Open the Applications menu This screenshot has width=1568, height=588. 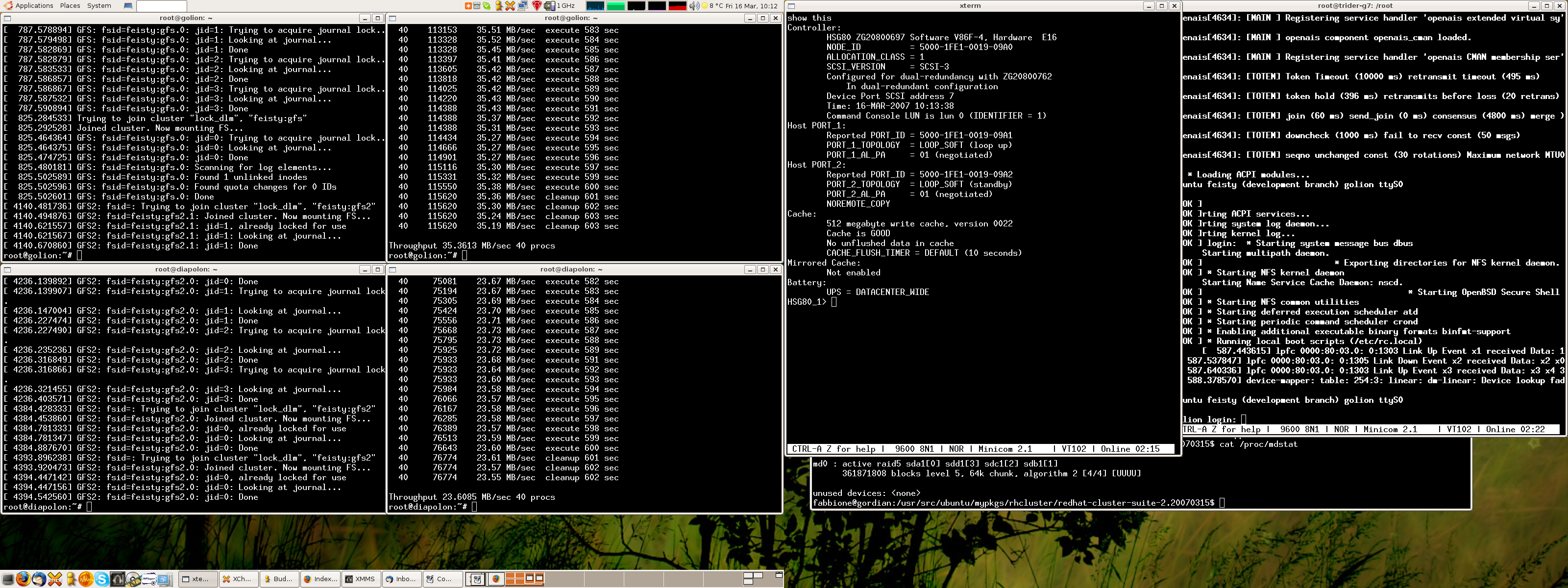tap(28, 5)
